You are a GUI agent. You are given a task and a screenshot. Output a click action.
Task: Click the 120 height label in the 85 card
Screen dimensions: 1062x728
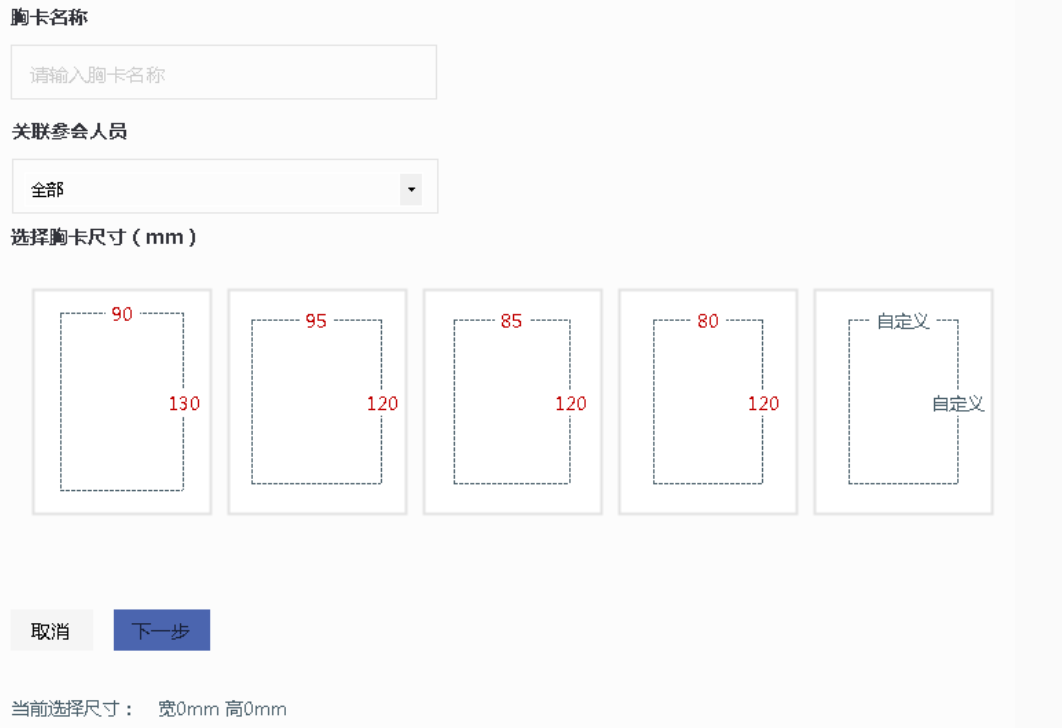click(571, 404)
